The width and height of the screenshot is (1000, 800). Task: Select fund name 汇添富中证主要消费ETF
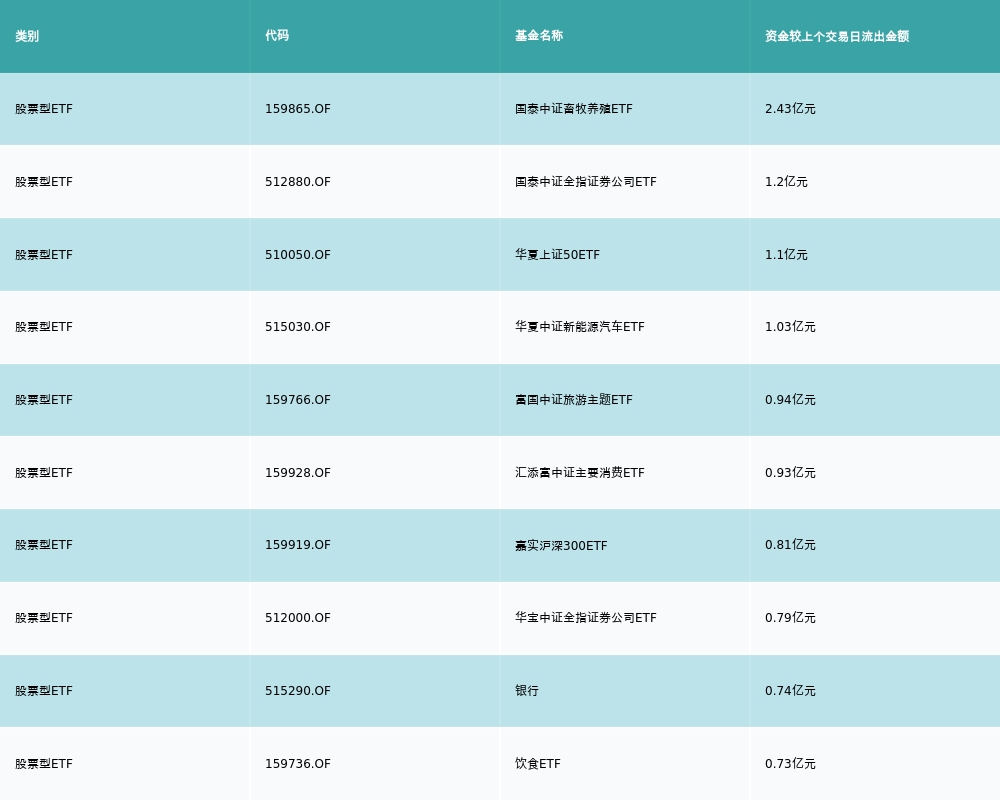click(580, 473)
